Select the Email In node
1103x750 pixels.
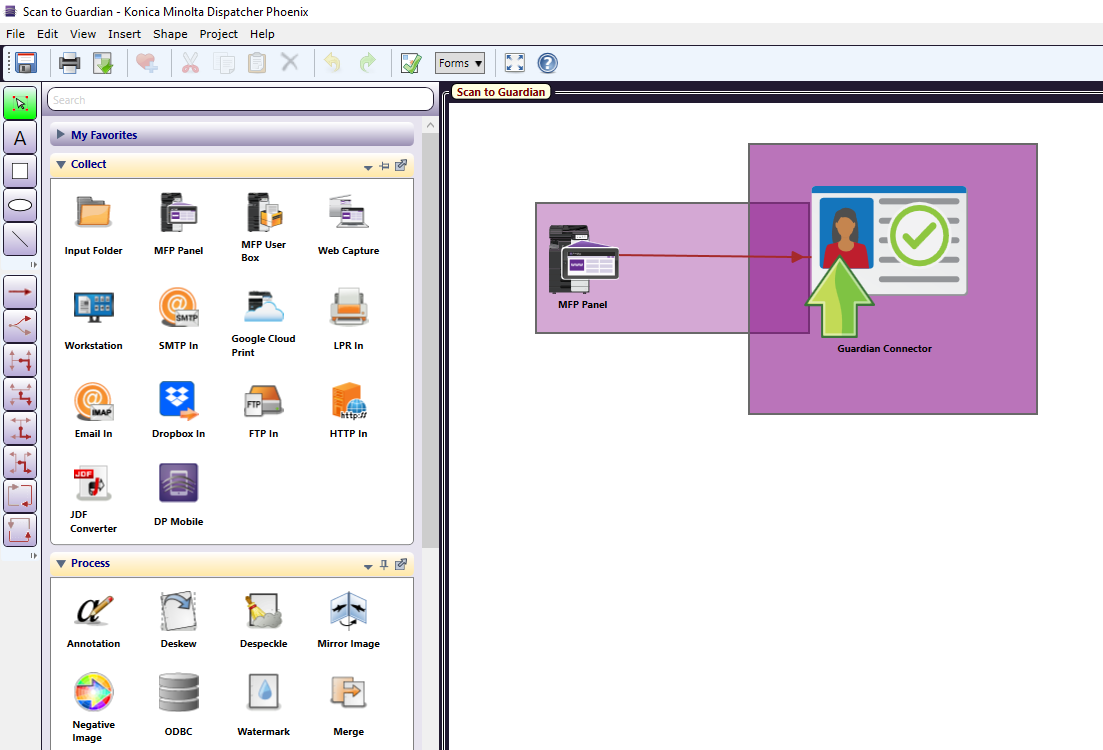tap(94, 411)
